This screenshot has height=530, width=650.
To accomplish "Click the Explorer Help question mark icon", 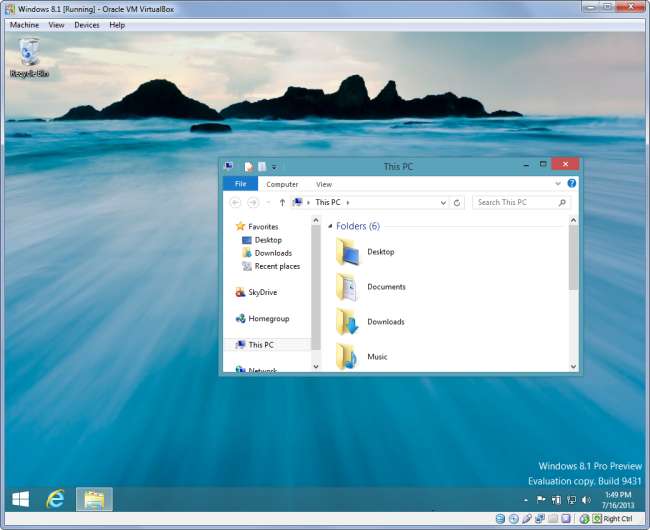I will (572, 184).
